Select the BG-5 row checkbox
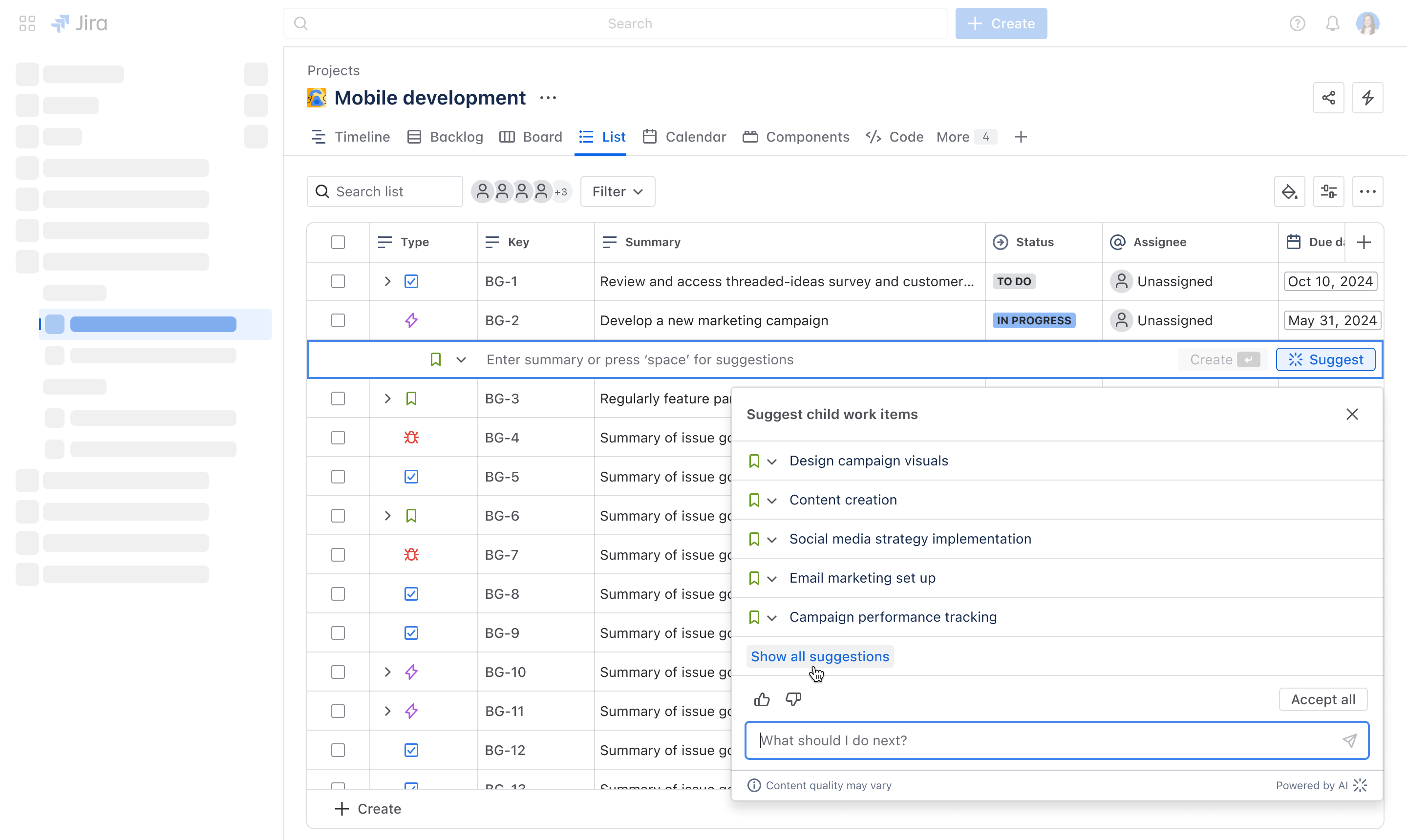Image resolution: width=1407 pixels, height=840 pixels. (338, 477)
